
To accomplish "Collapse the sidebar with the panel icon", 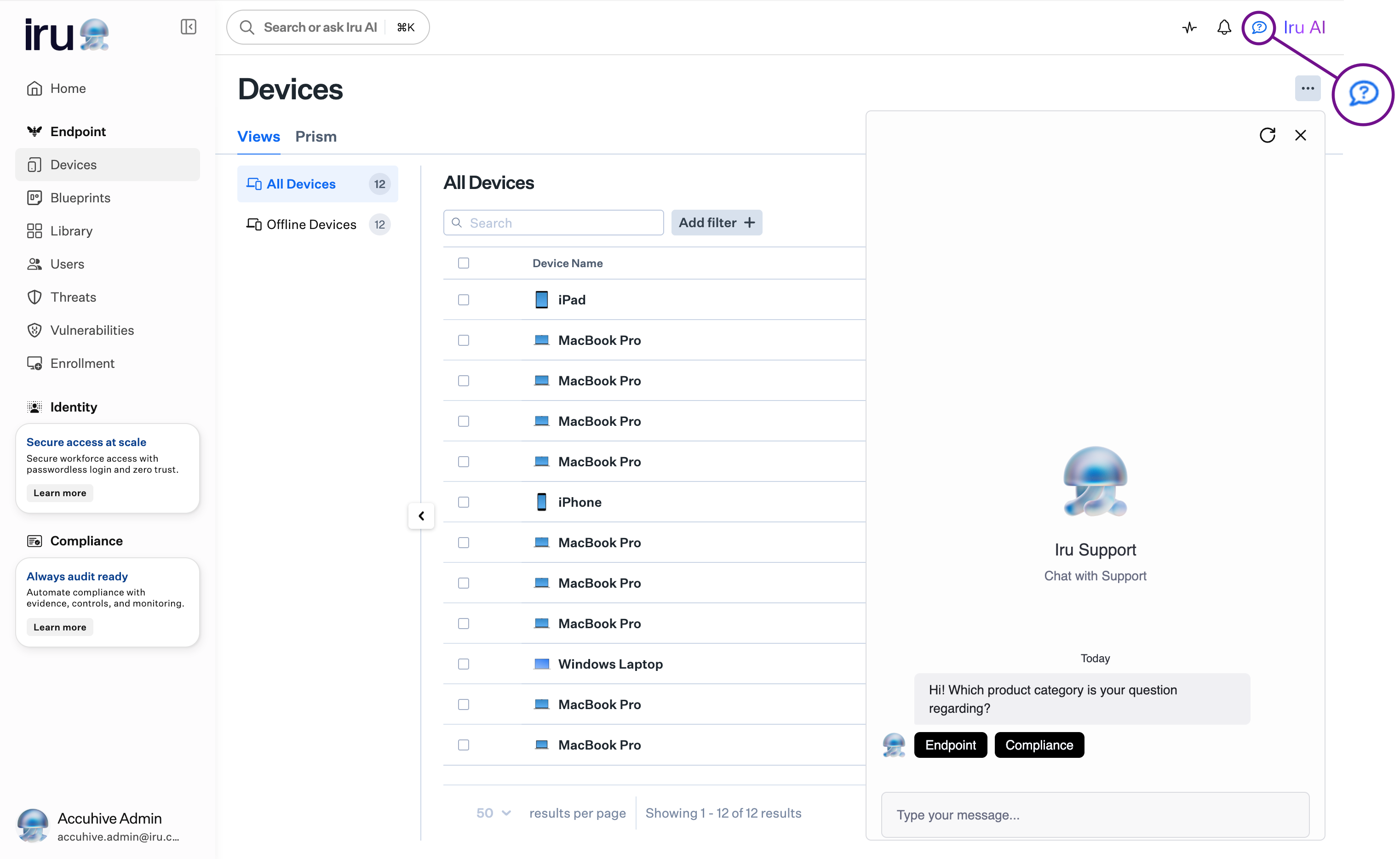I will point(188,27).
